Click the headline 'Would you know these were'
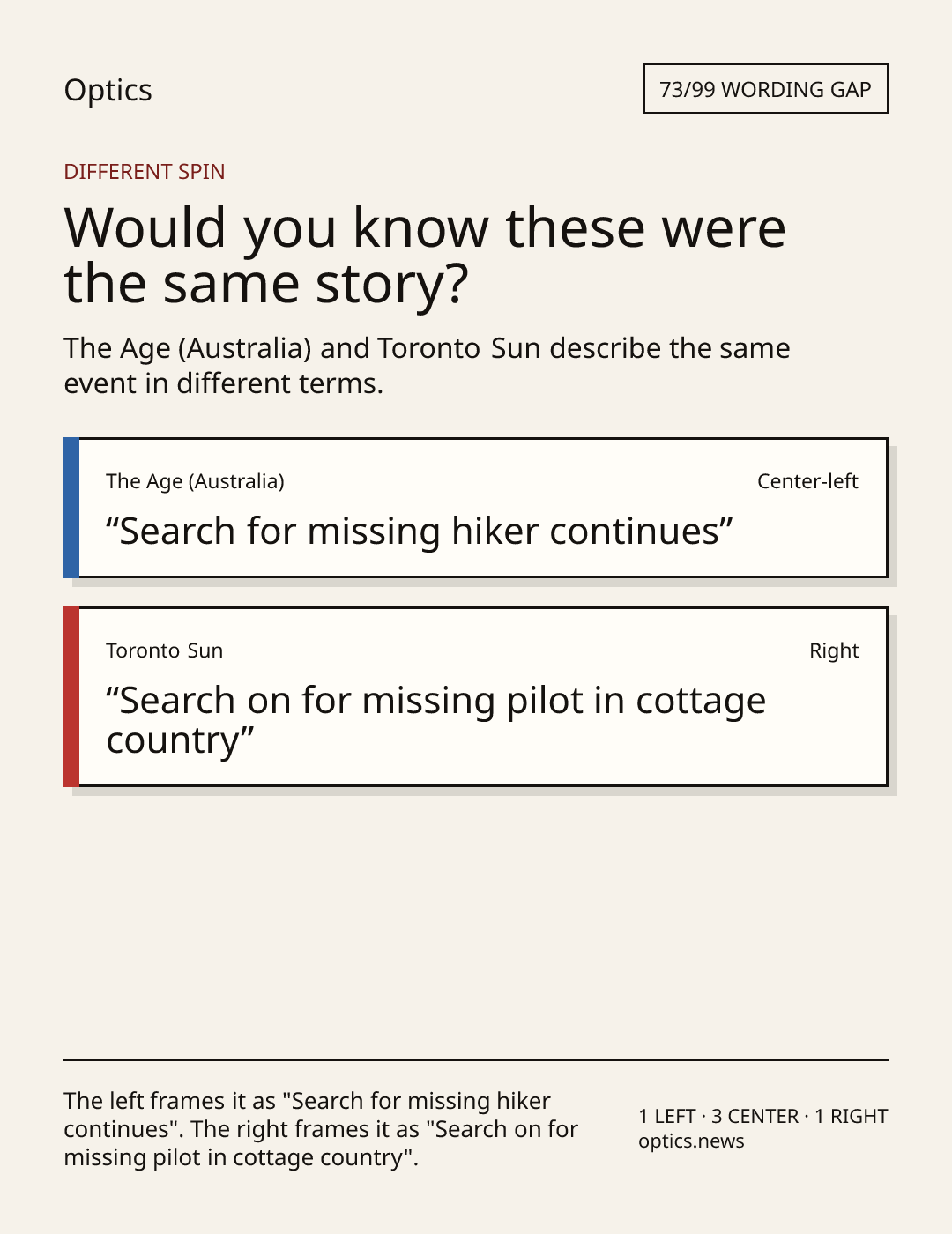Viewport: 952px width, 1234px height. coord(425,227)
